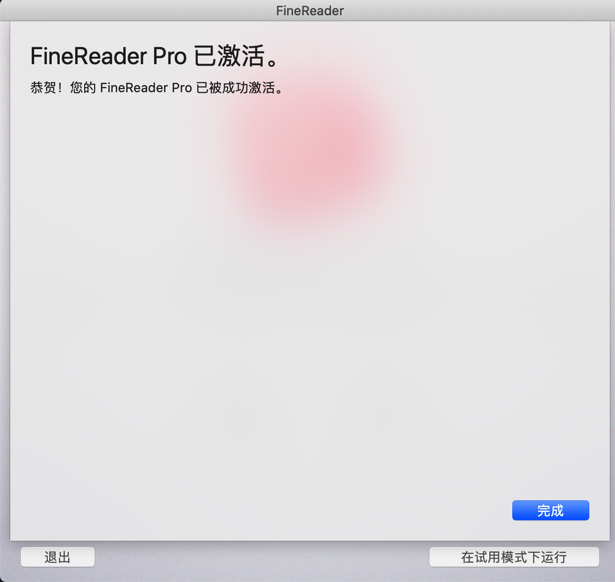Click the FineReader window title text
Image resolution: width=615 pixels, height=582 pixels.
pyautogui.click(x=310, y=11)
